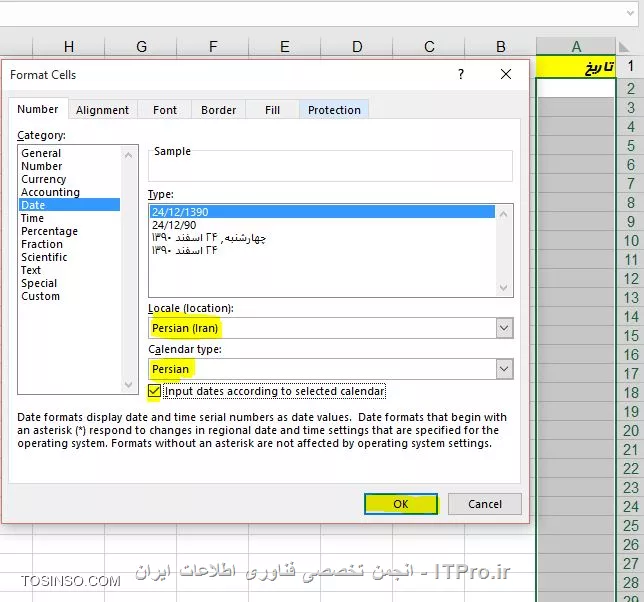This screenshot has height=602, width=644.
Task: Confirm with the OK button
Action: tap(401, 504)
